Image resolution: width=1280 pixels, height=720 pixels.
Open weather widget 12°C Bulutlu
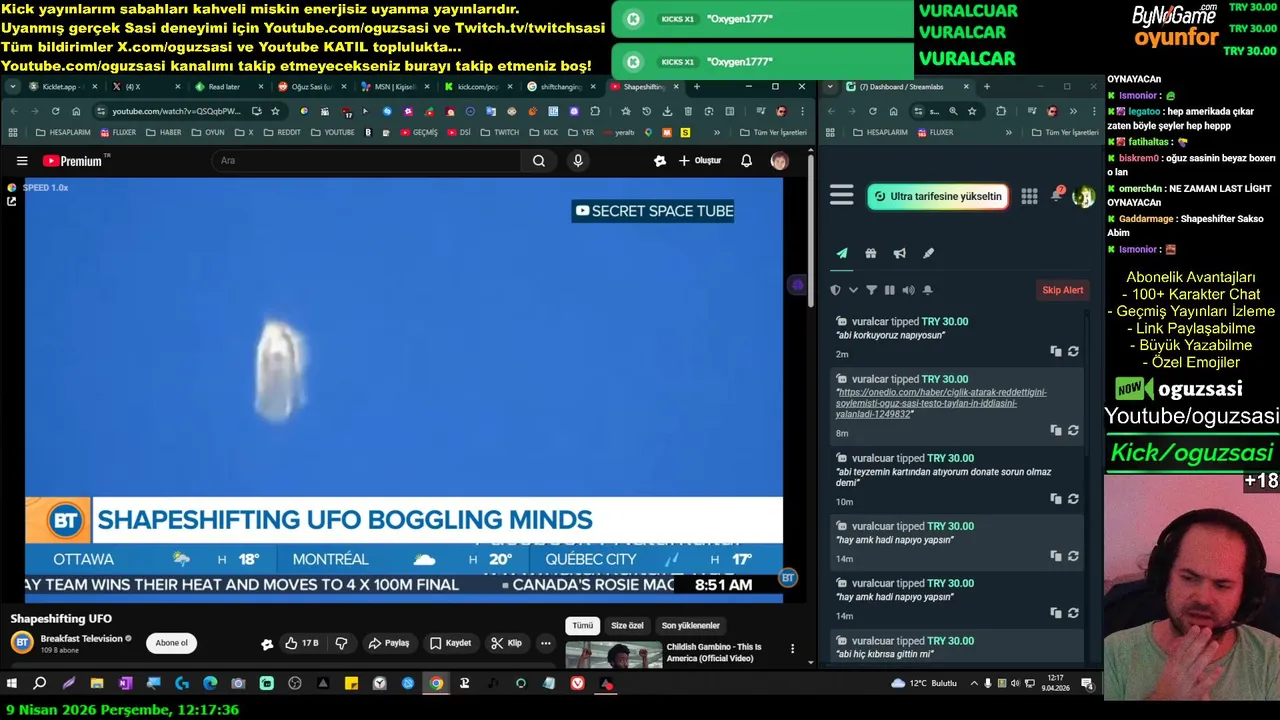(x=923, y=684)
